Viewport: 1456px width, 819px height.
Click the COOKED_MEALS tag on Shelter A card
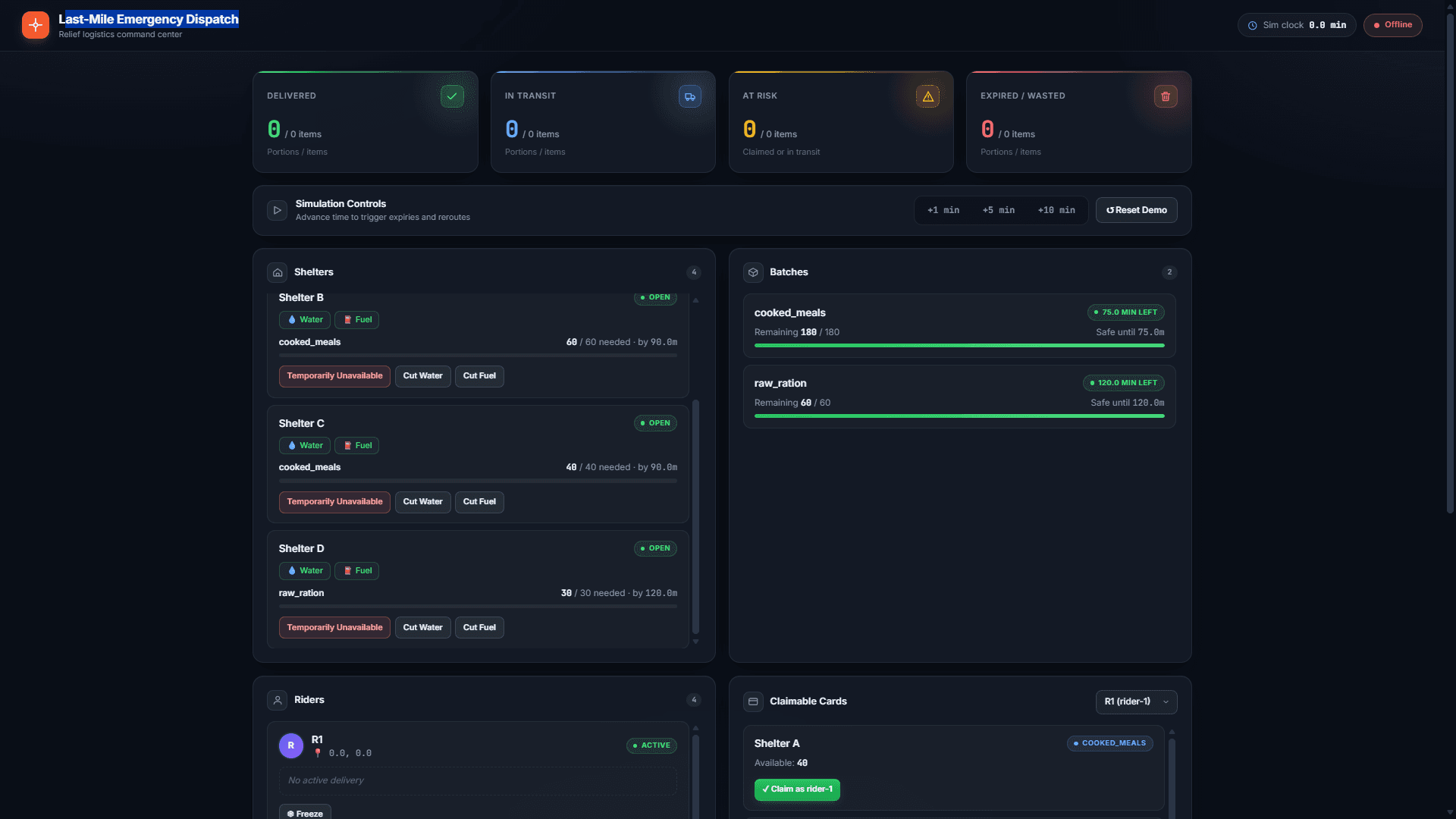(1109, 744)
